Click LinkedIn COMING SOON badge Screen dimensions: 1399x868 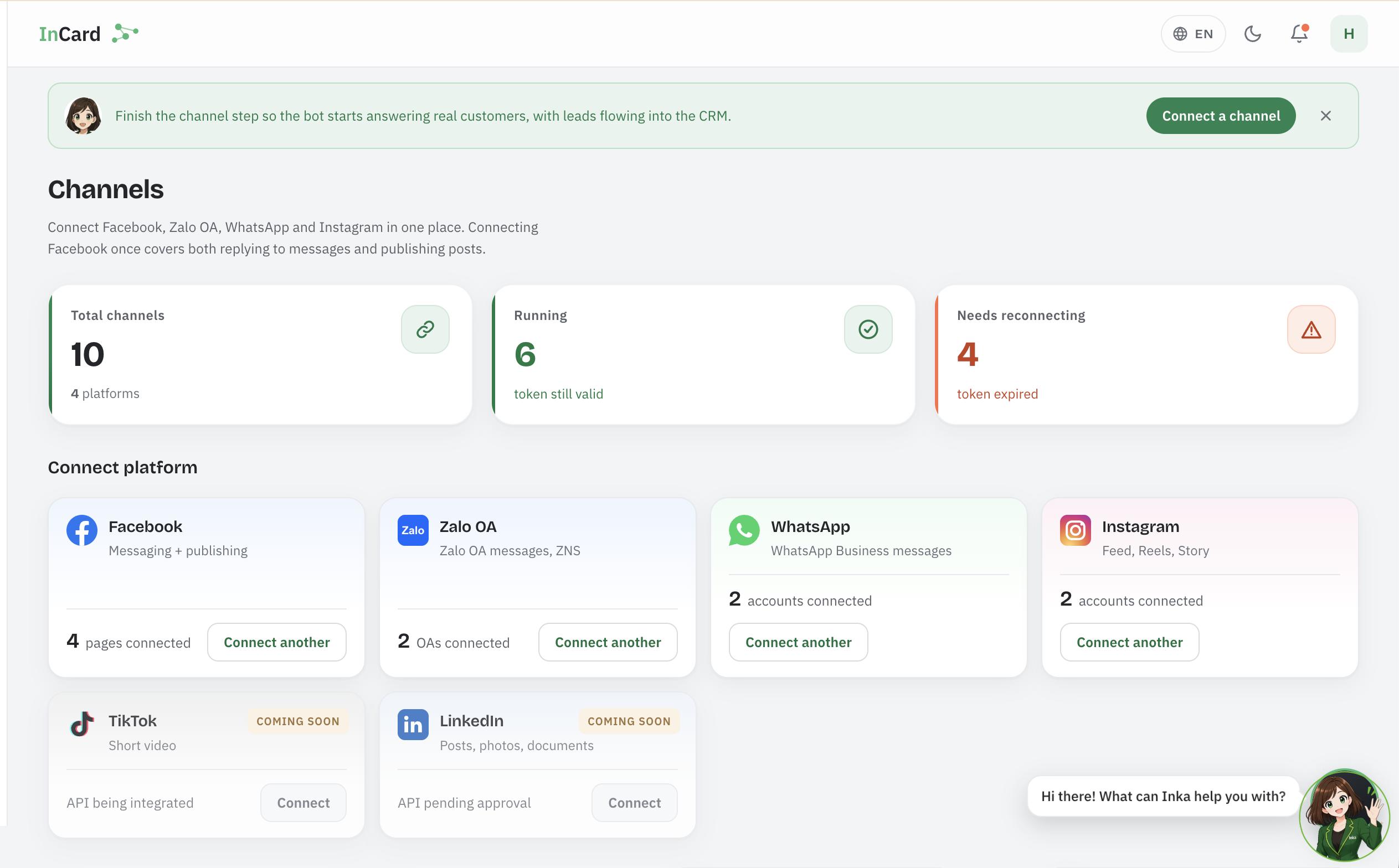(629, 721)
